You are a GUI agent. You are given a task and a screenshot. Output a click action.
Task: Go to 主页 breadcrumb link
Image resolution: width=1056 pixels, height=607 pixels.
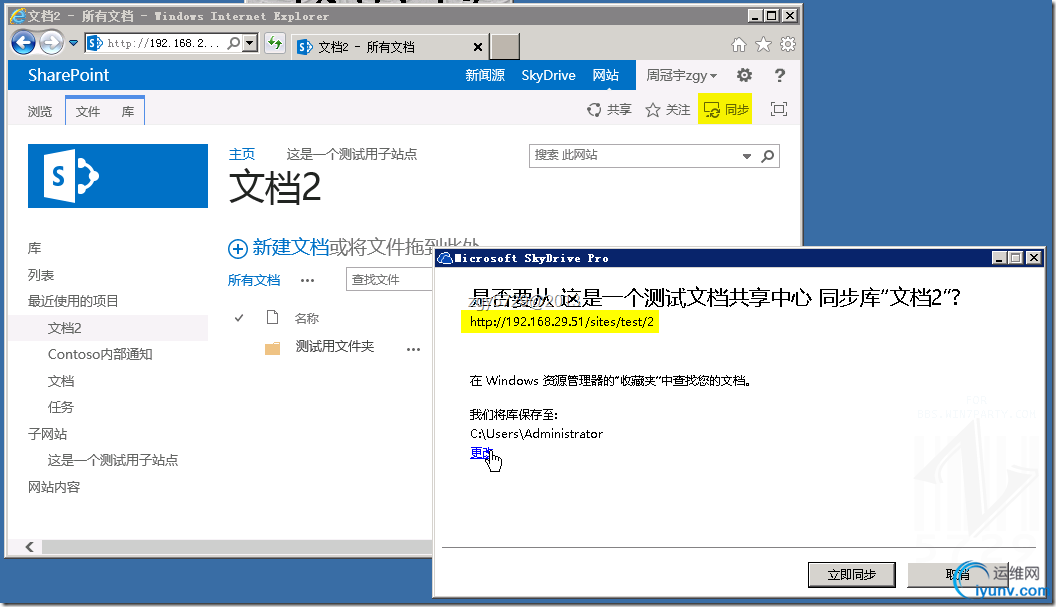242,154
